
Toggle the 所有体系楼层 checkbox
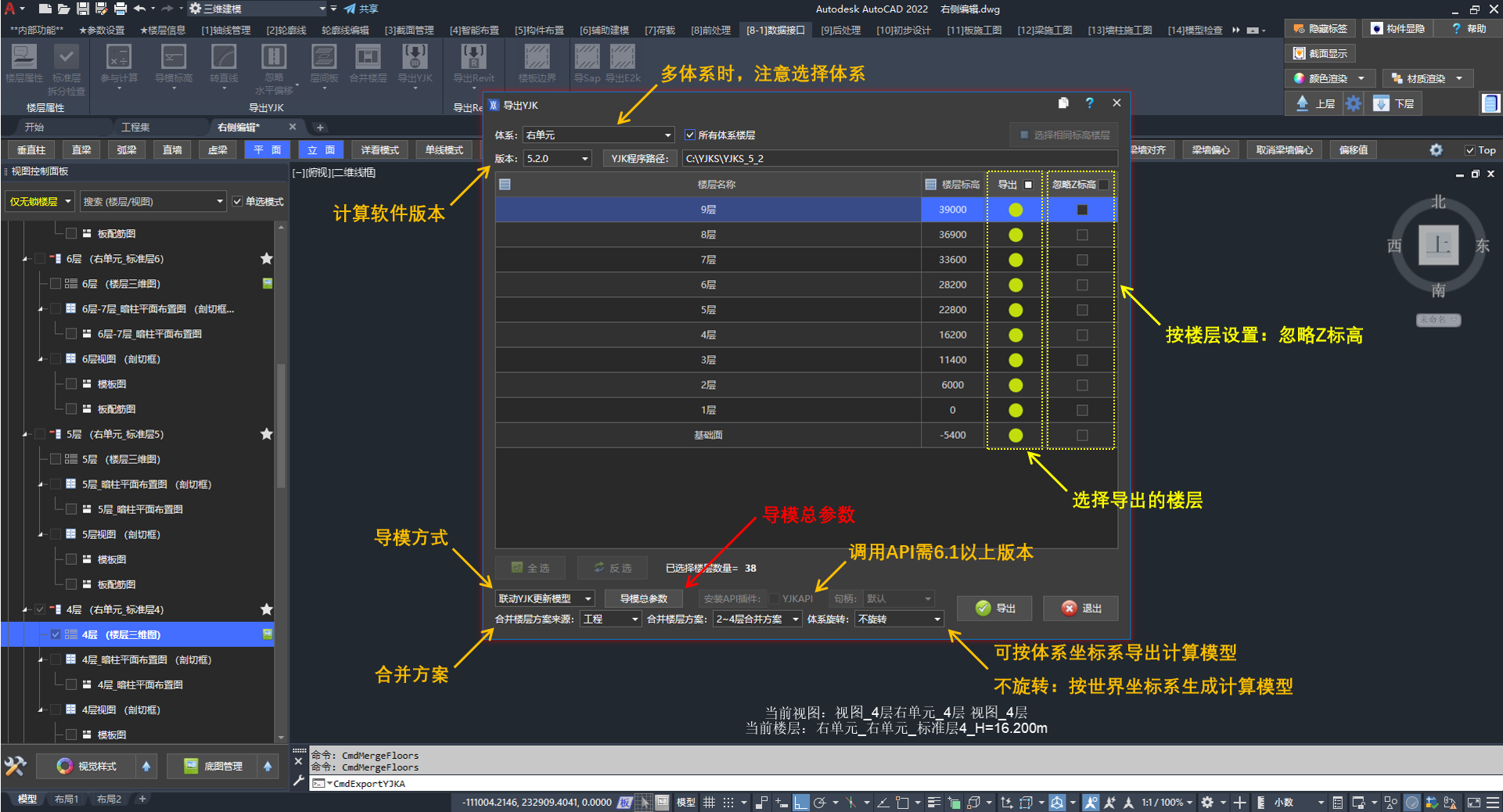(690, 135)
